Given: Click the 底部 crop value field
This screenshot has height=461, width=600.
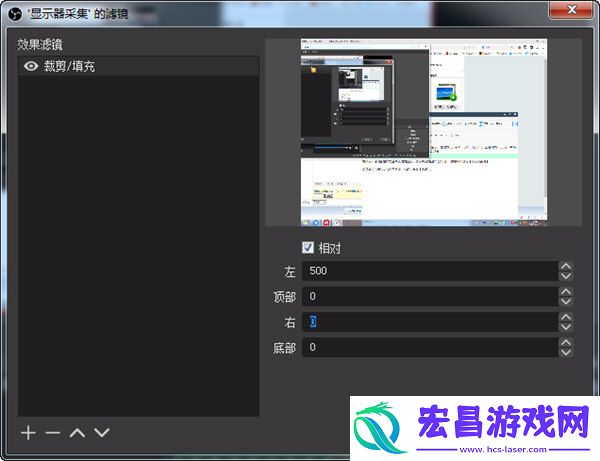Looking at the screenshot, I should tap(430, 347).
